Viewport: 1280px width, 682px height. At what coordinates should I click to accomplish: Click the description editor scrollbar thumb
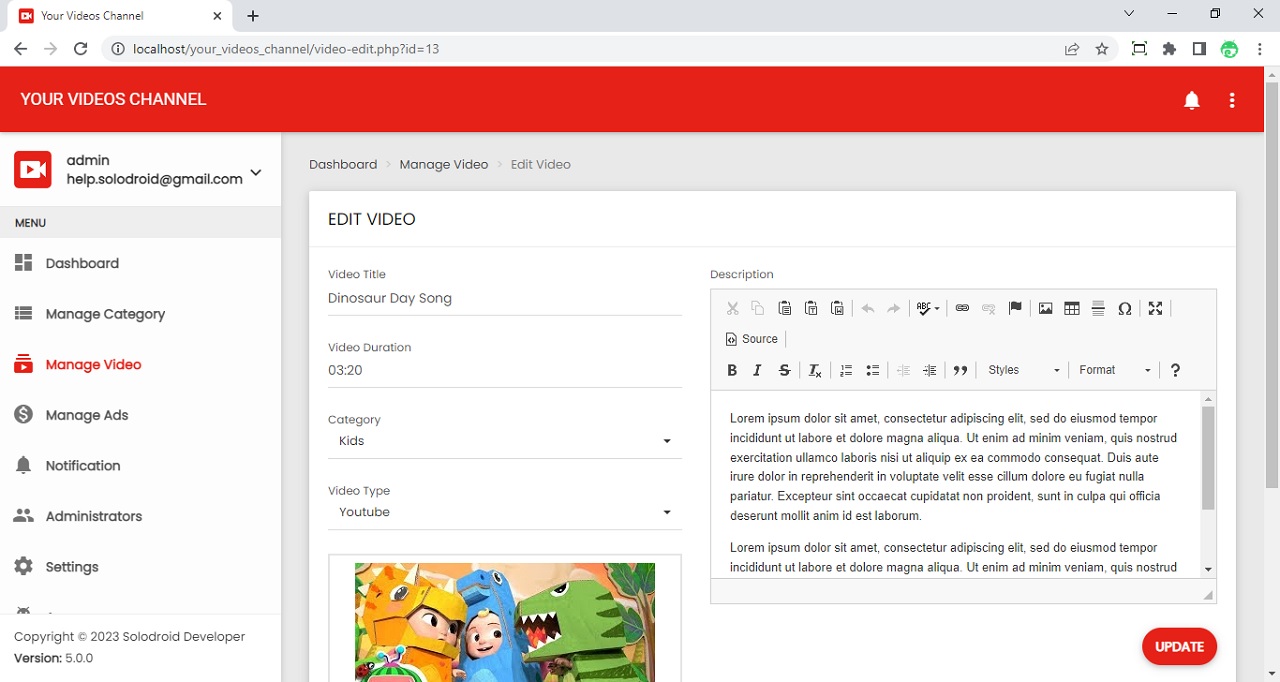click(1208, 458)
